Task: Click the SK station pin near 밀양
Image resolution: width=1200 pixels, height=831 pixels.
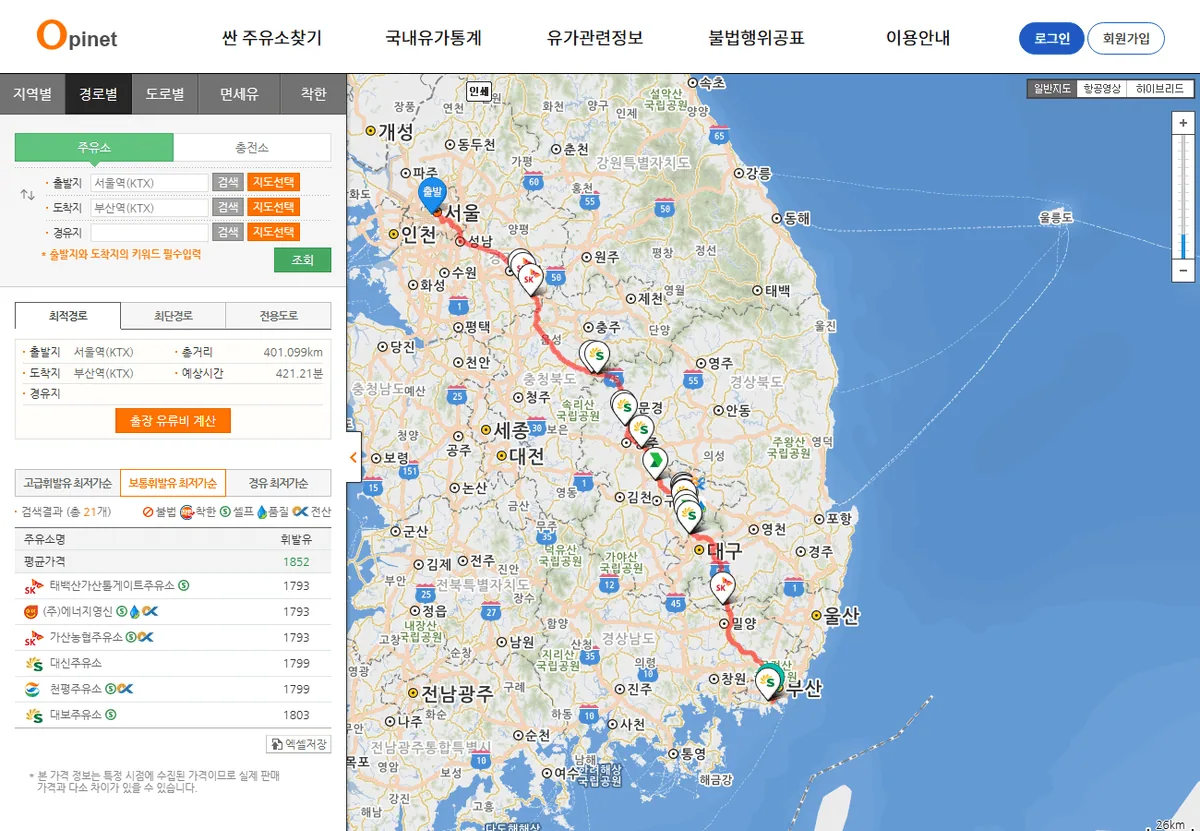Action: 722,589
